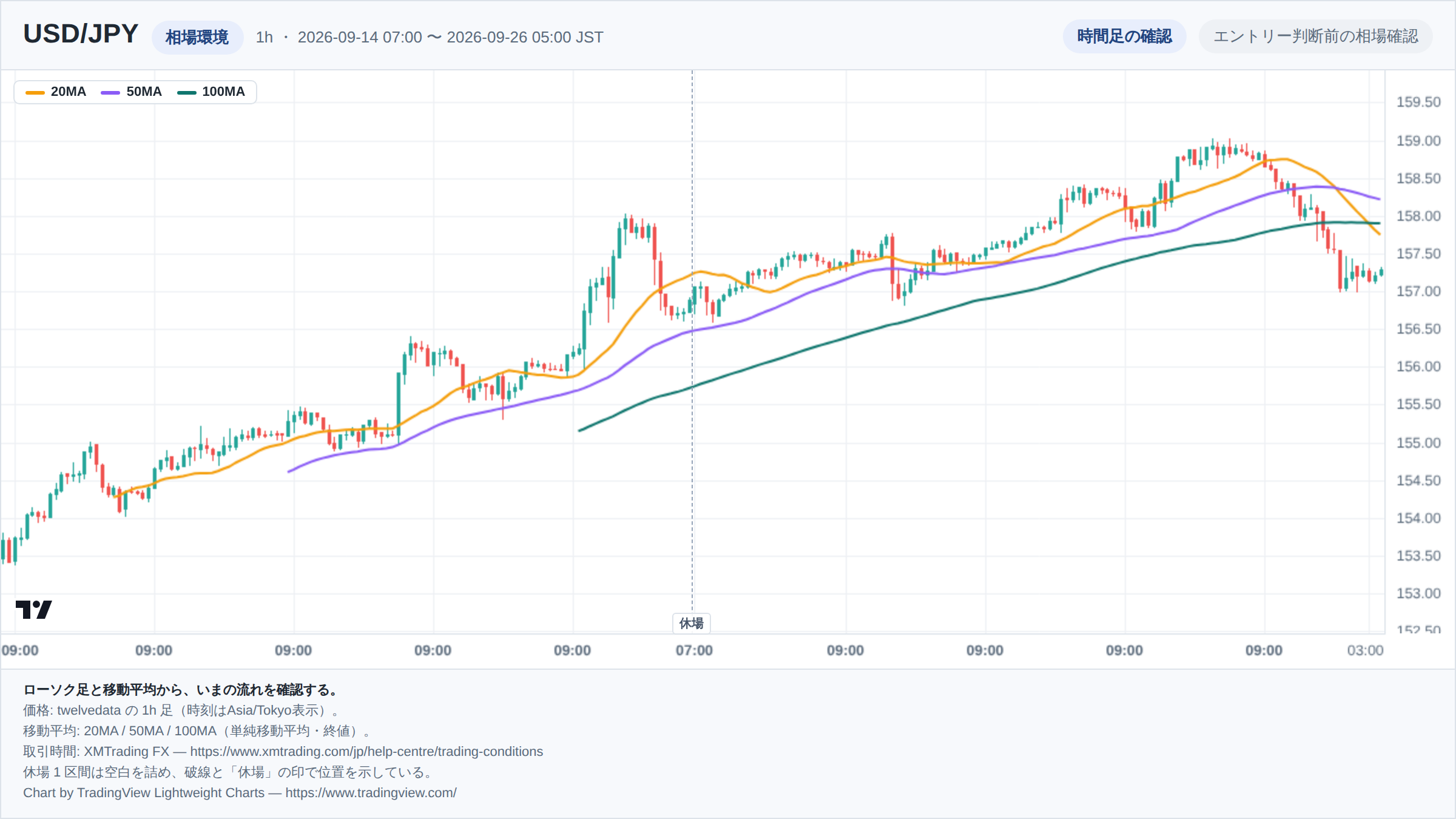
Task: Click the XMTrading trading-conditions URL text
Action: (366, 752)
